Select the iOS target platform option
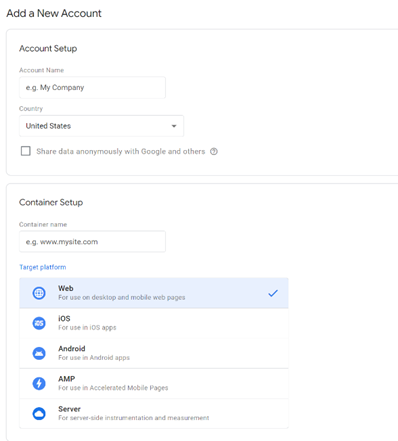The width and height of the screenshot is (398, 441). (x=154, y=323)
